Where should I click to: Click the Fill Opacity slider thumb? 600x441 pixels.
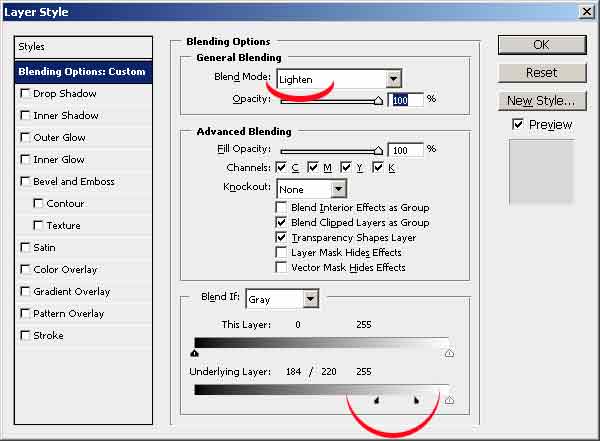pos(378,150)
